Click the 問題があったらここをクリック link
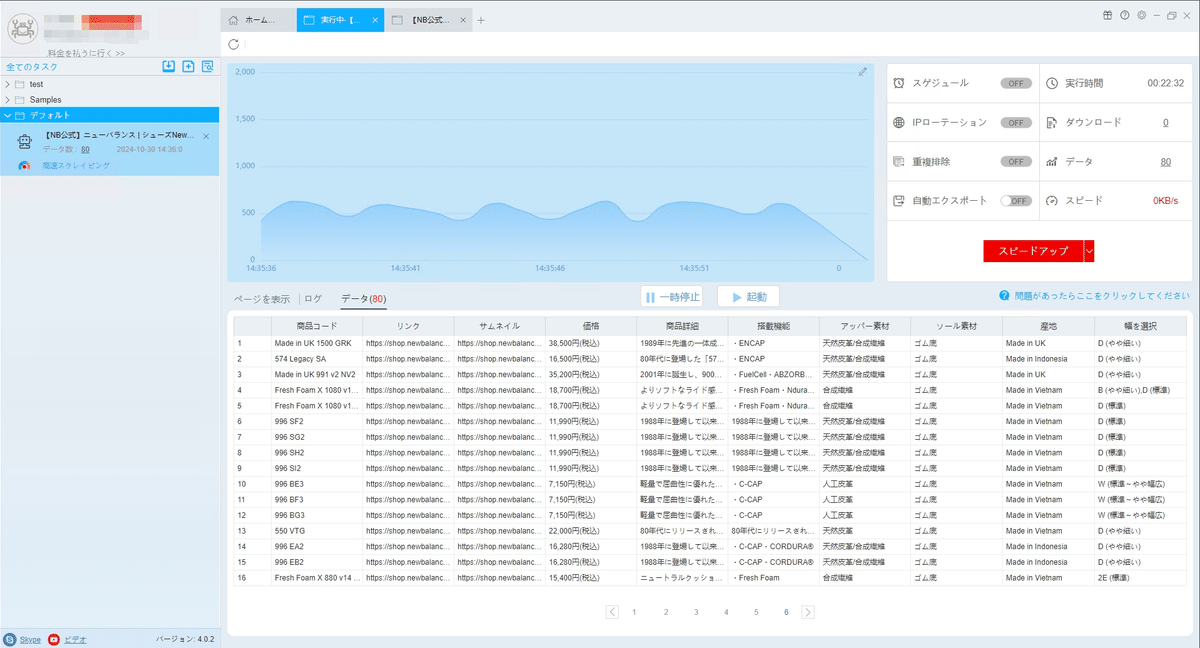1200x648 pixels. 1101,296
